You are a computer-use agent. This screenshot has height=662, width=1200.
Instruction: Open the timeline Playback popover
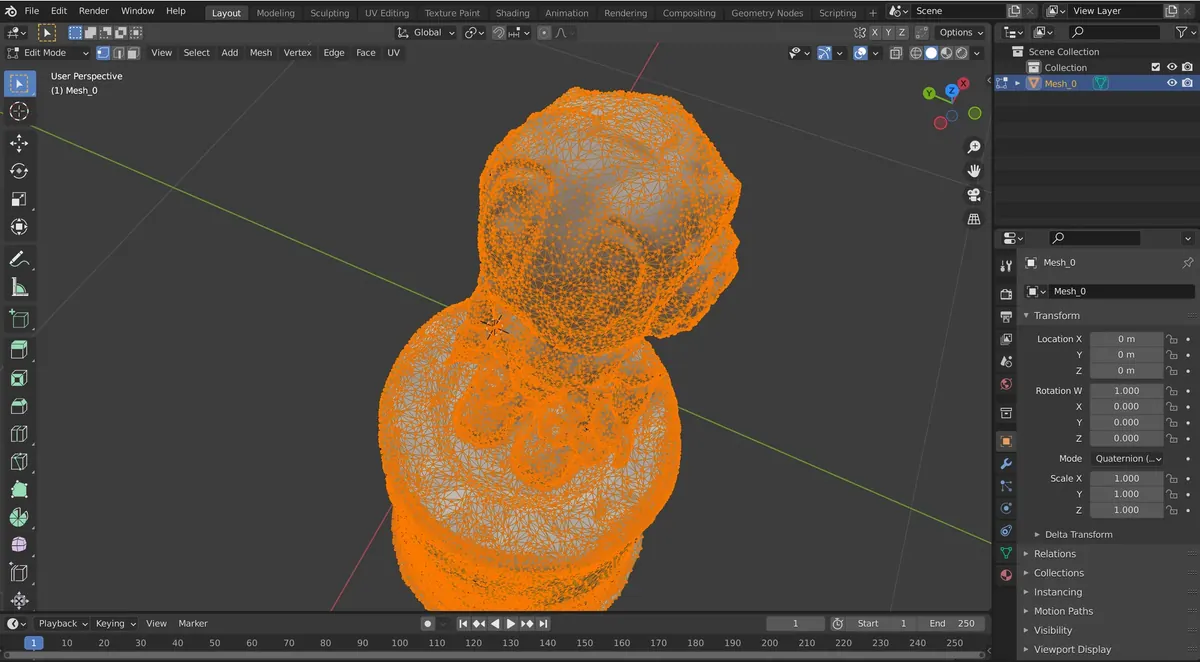(63, 623)
